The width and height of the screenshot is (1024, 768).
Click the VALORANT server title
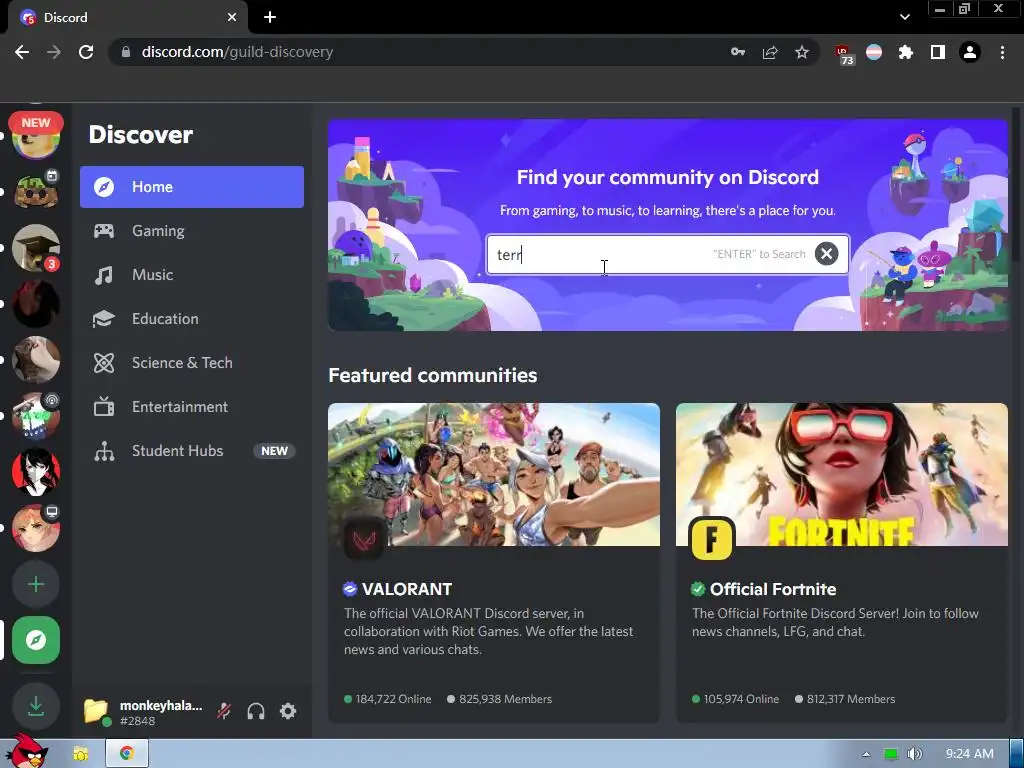[406, 589]
